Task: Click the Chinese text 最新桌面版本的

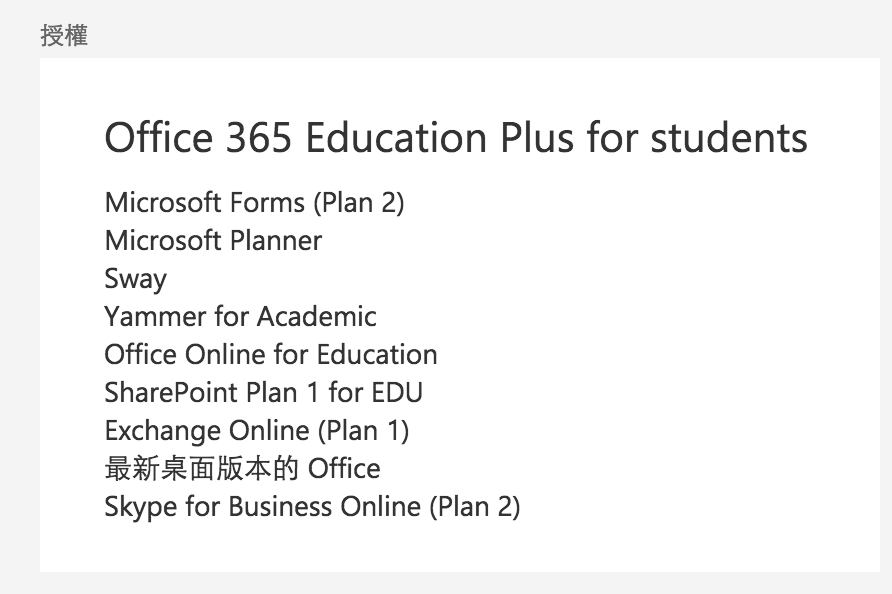Action: tap(201, 469)
